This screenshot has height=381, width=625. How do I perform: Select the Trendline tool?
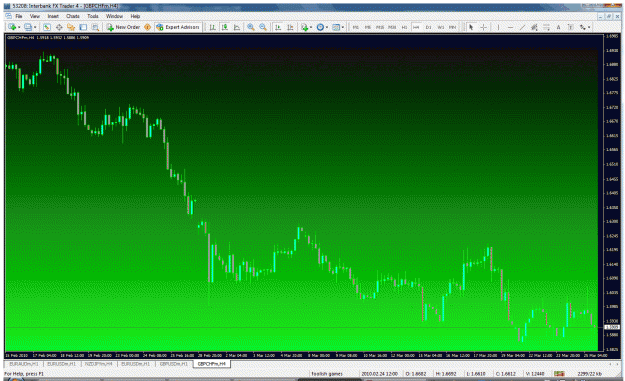pos(522,27)
